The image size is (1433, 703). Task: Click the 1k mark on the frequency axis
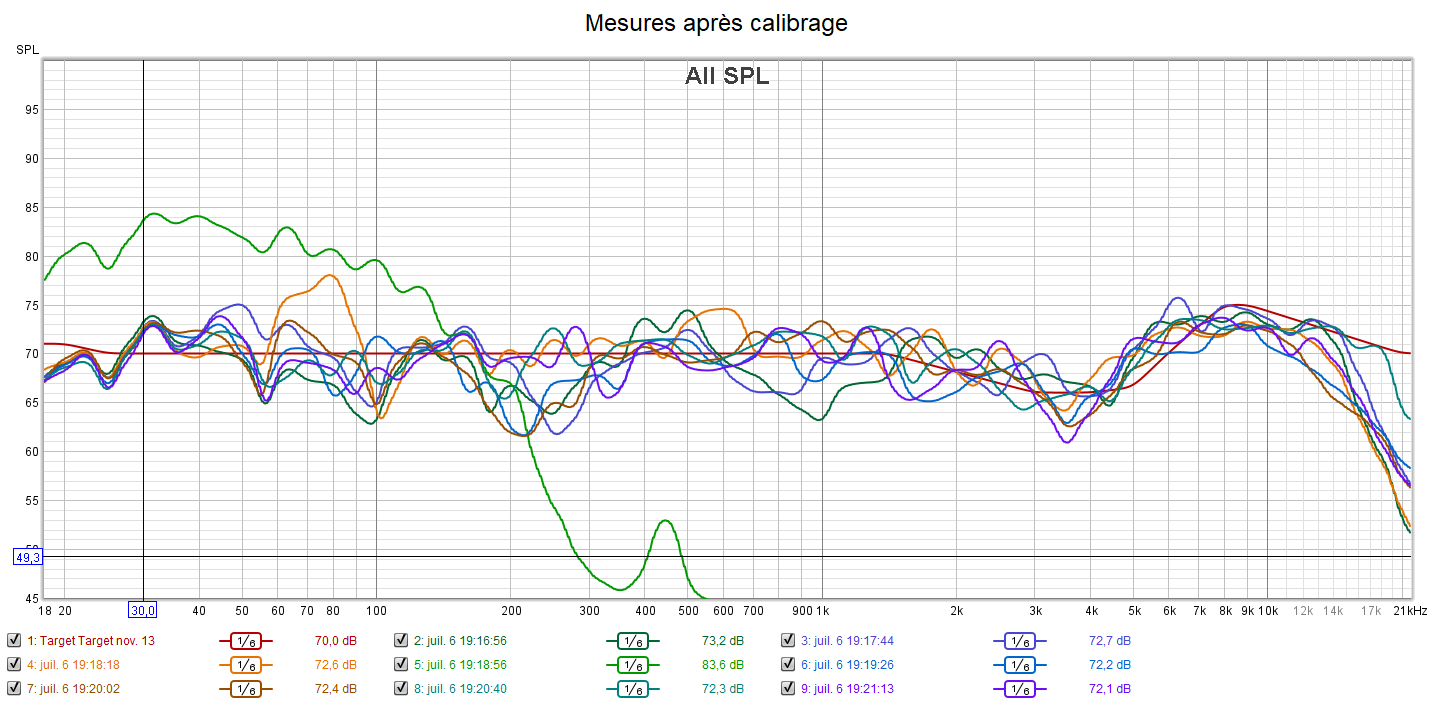[x=823, y=610]
